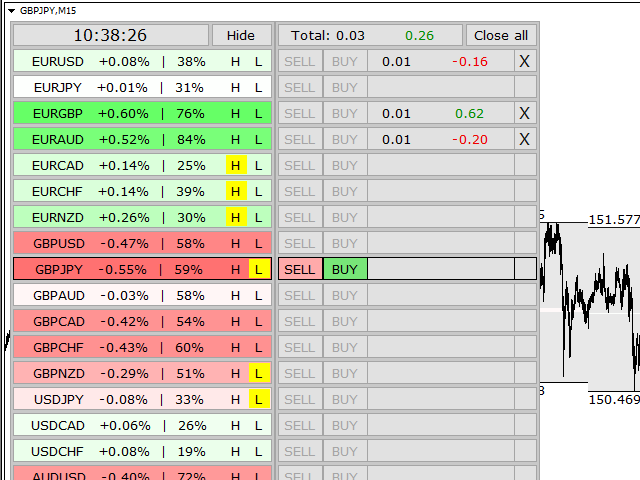Toggle the highlighted H on EURCAD row

pyautogui.click(x=236, y=165)
